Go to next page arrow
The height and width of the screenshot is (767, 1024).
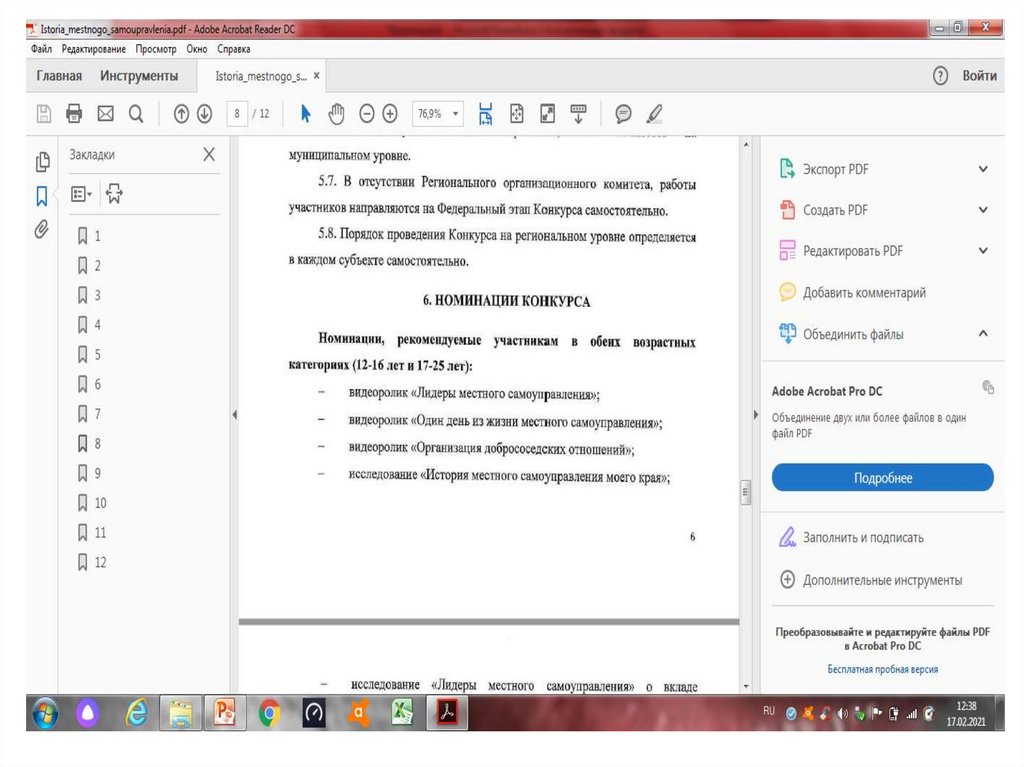click(x=204, y=114)
